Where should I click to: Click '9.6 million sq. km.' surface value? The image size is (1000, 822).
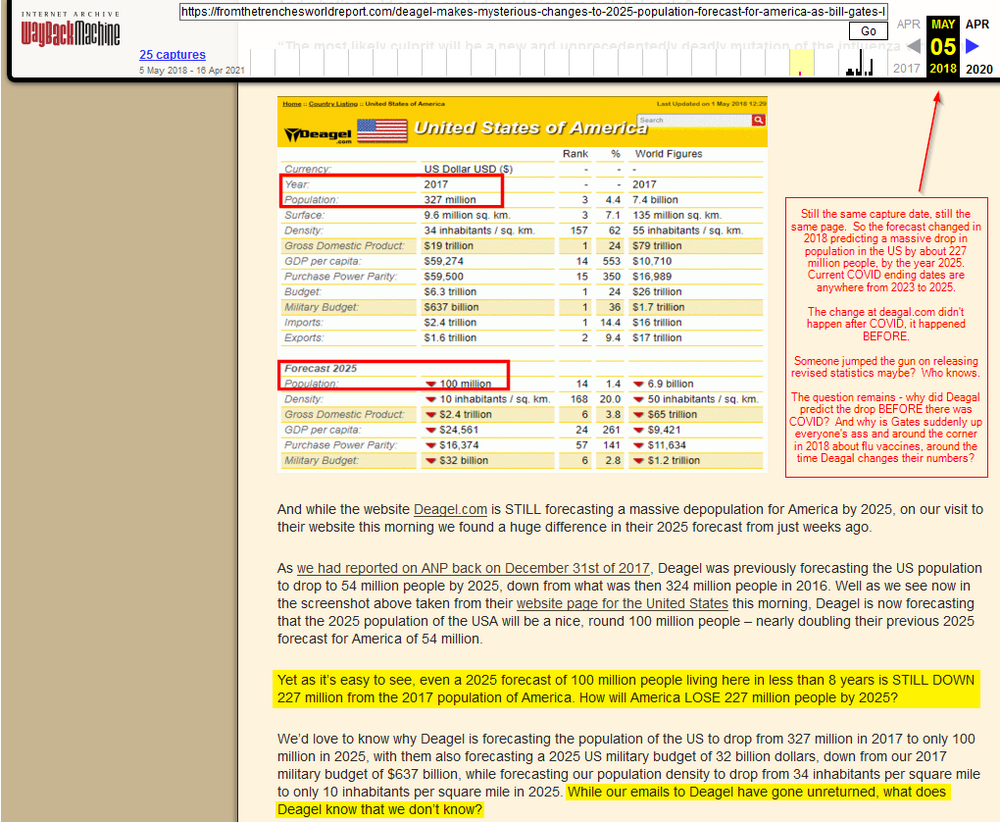point(467,215)
